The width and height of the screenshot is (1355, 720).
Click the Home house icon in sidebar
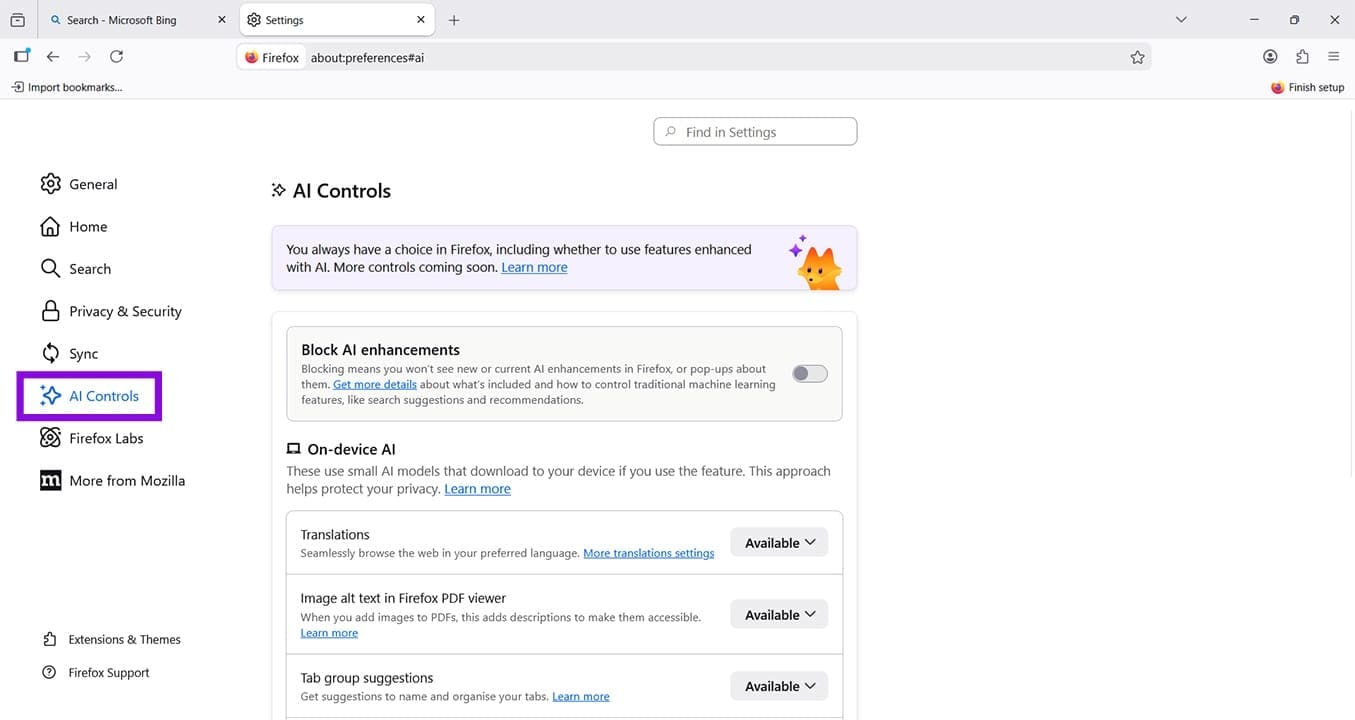coord(50,226)
